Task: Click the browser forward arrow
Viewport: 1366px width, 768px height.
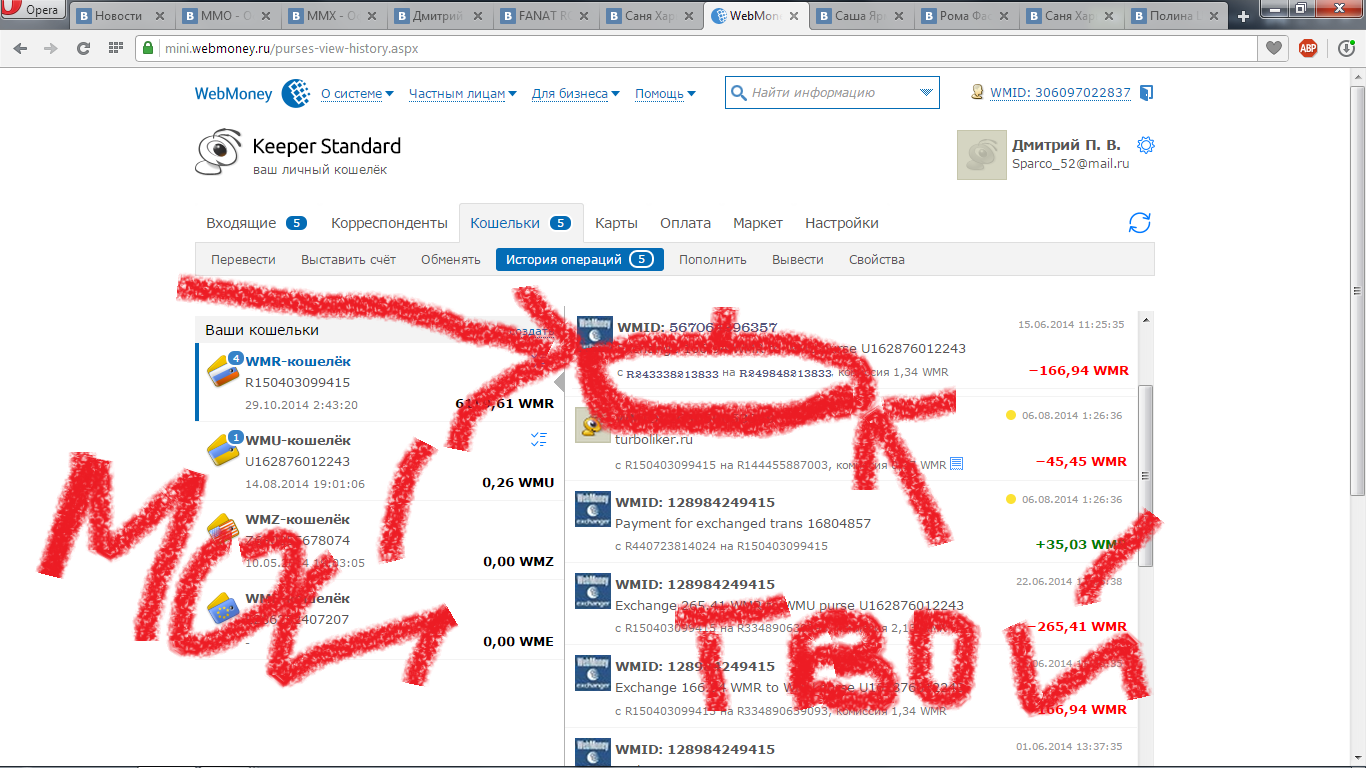Action: point(51,48)
